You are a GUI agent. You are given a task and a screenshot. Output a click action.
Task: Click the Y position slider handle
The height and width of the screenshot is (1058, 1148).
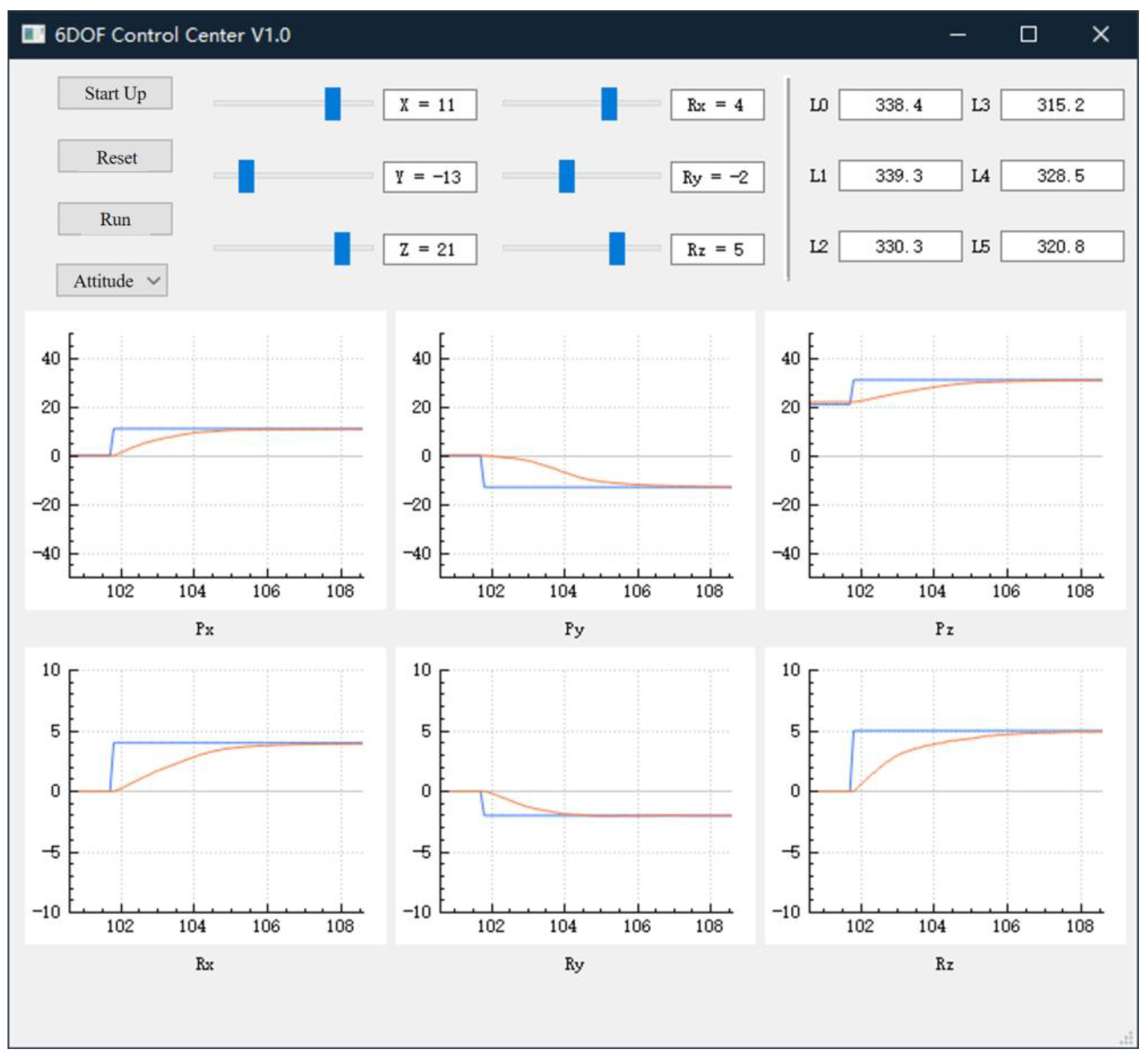point(246,176)
